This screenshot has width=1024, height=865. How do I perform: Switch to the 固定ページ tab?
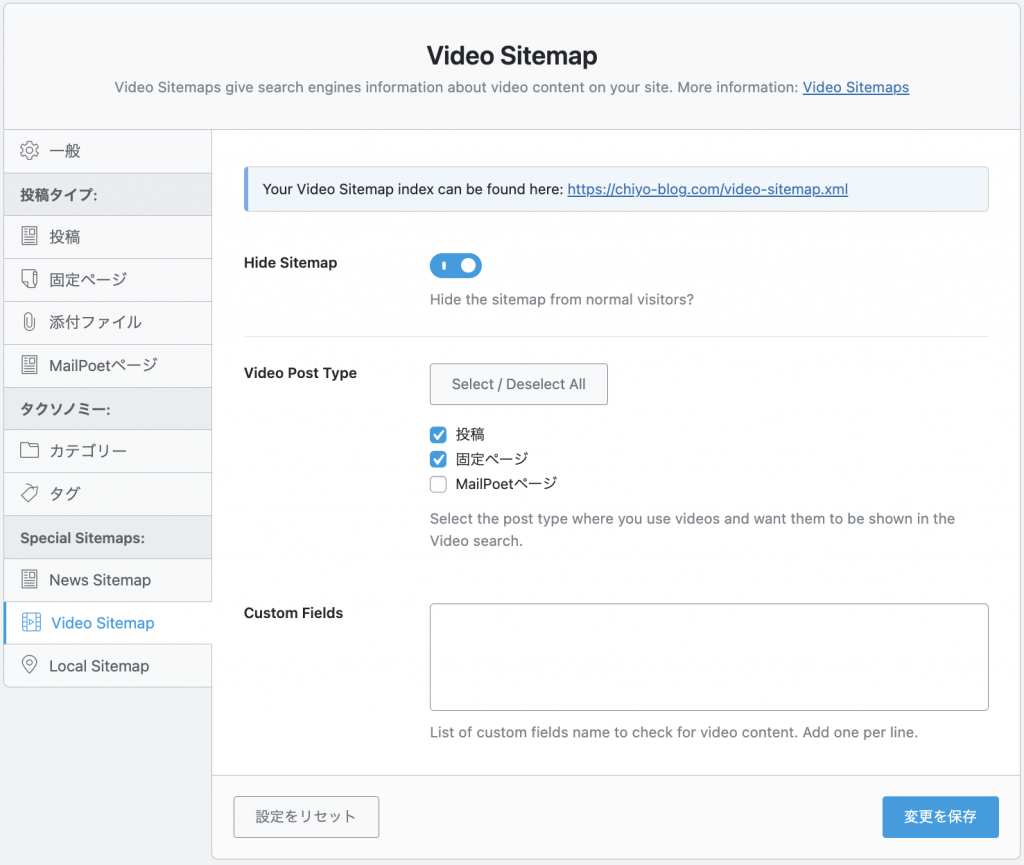tap(108, 280)
